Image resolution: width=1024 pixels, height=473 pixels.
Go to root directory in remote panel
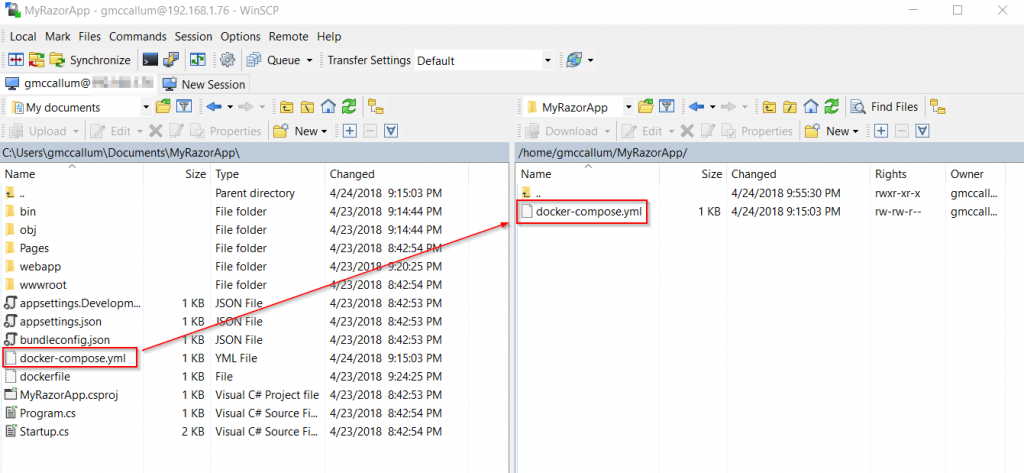coord(790,106)
